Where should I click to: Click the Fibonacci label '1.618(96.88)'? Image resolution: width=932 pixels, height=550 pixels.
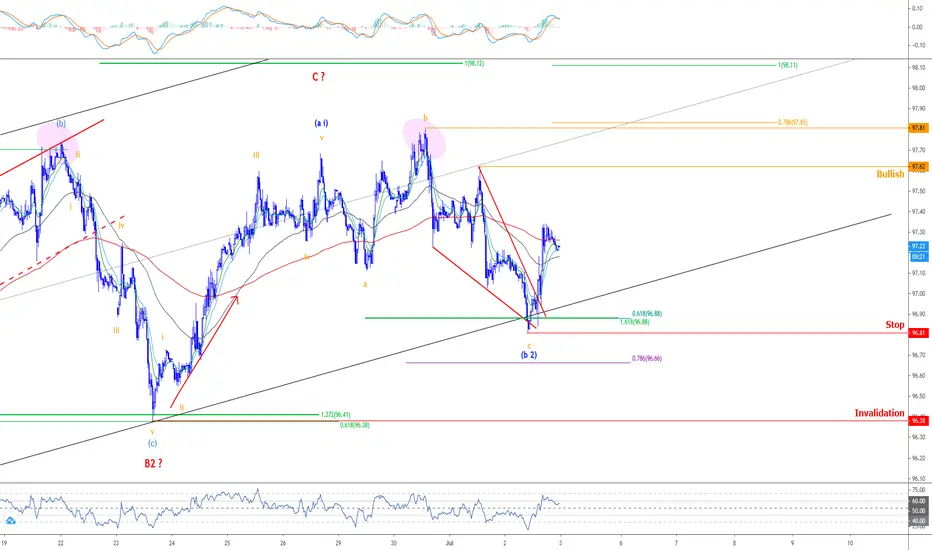(634, 322)
